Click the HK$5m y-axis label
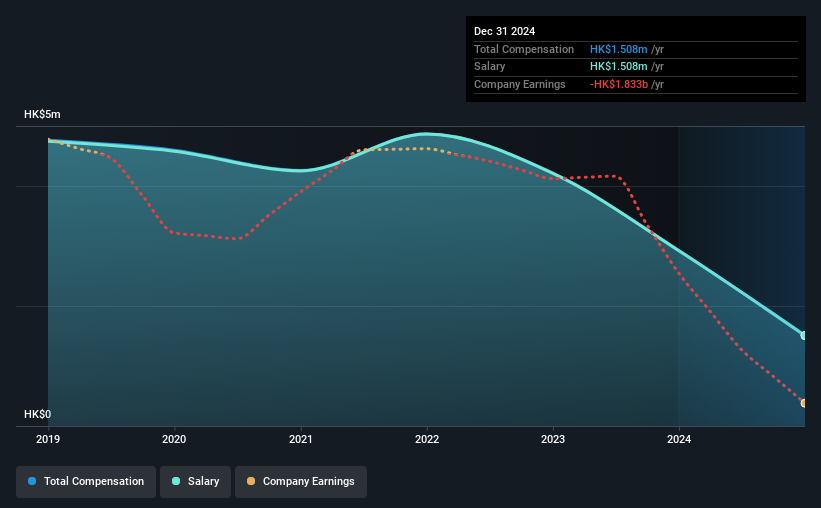The height and width of the screenshot is (508, 821). (x=42, y=114)
